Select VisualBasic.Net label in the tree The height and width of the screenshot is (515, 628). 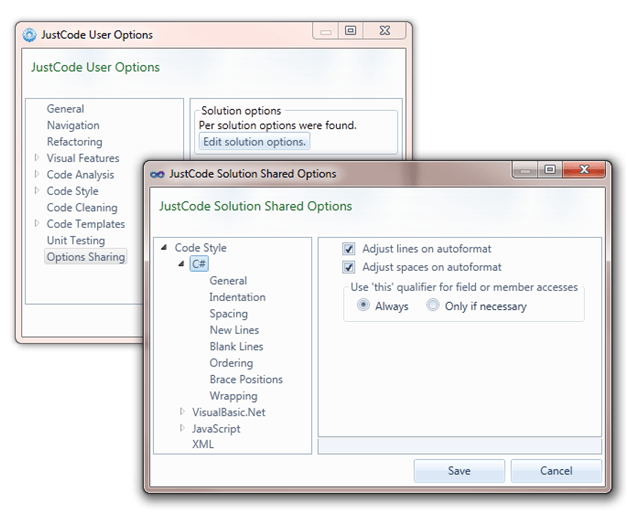click(228, 412)
